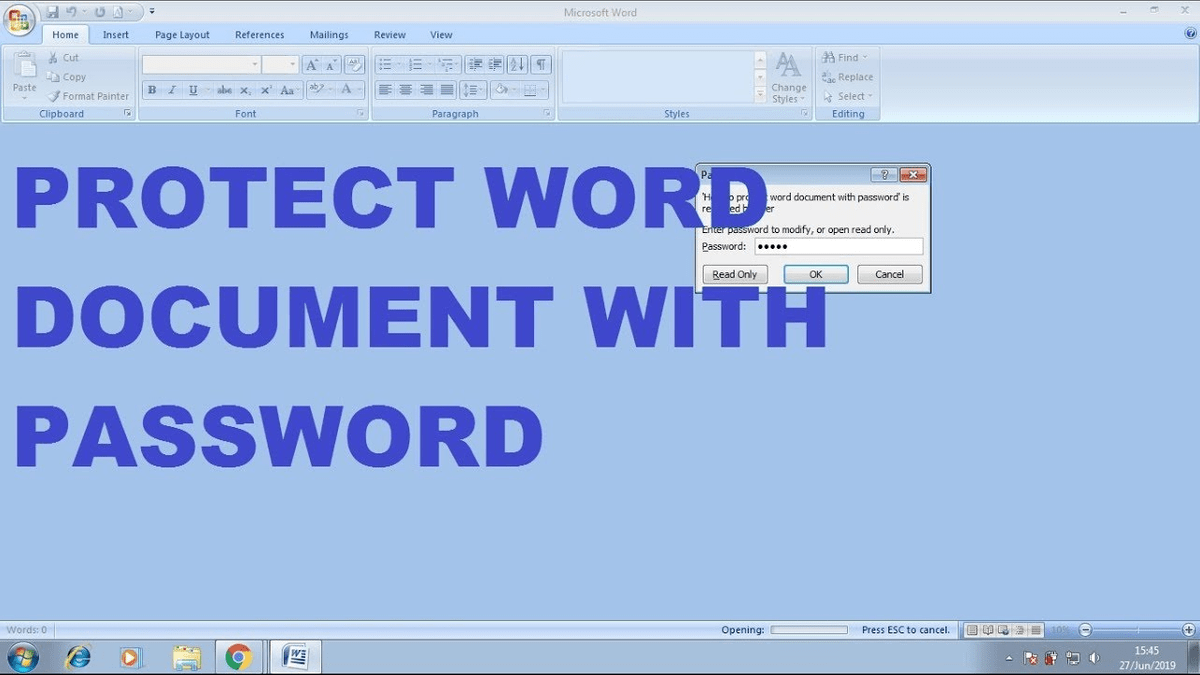The width and height of the screenshot is (1200, 675).
Task: Switch to the Home tab
Action: tap(65, 35)
